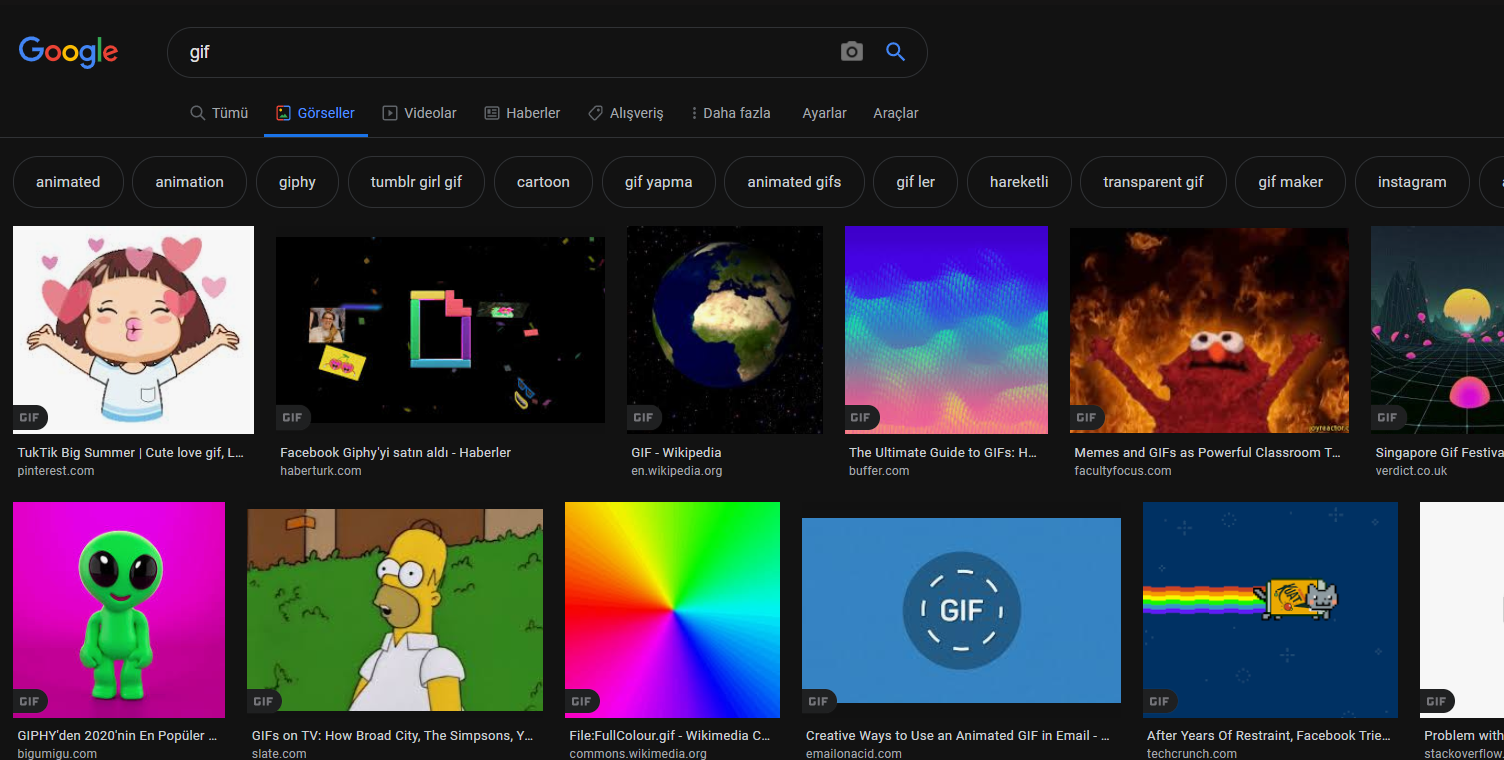The image size is (1504, 760).
Task: Click the GIF badge on Nyan Cat image
Action: pyautogui.click(x=1159, y=701)
